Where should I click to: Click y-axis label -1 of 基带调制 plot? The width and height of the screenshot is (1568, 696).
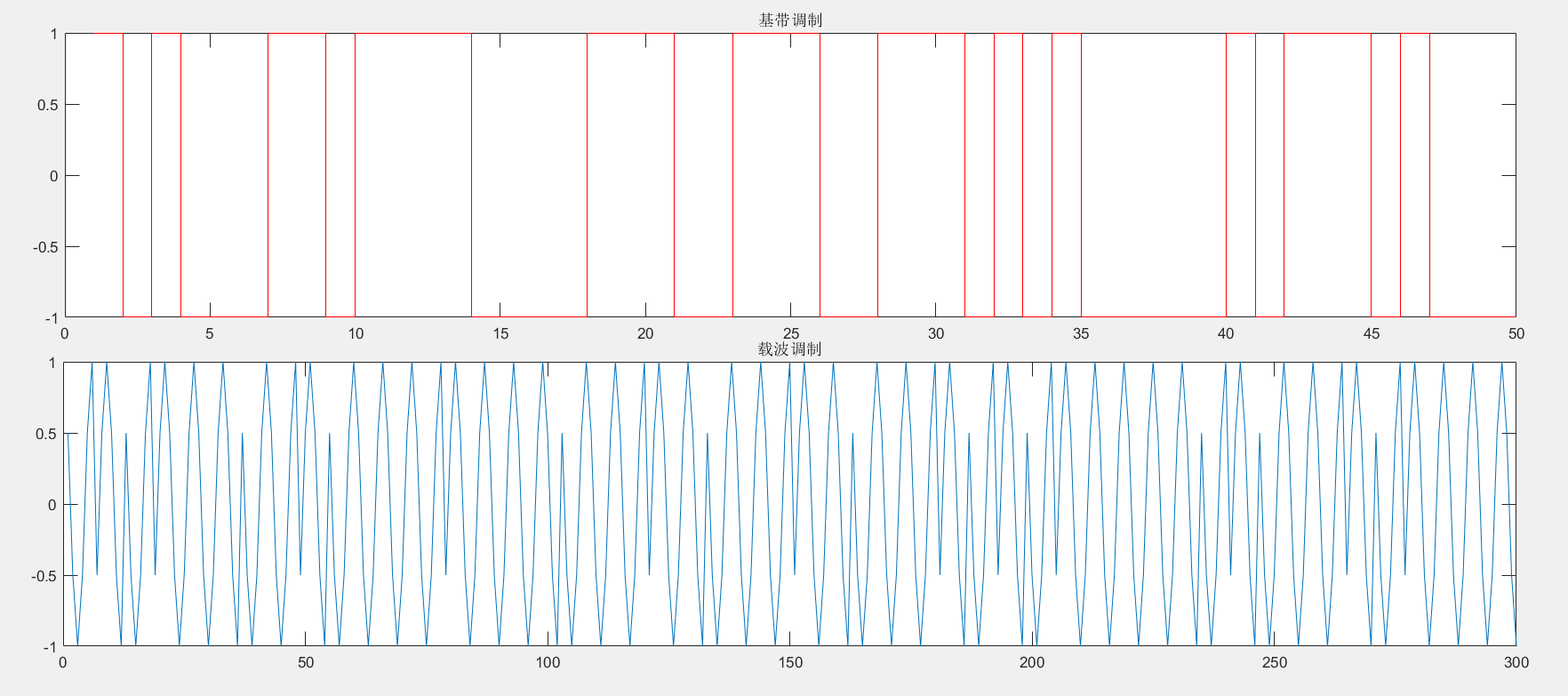51,318
